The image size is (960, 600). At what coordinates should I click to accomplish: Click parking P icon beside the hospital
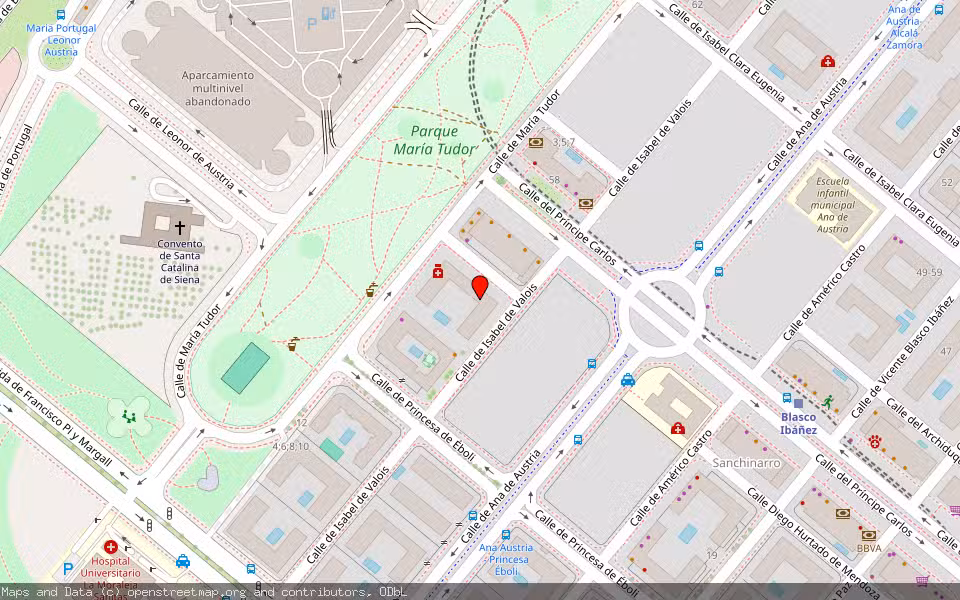pos(68,570)
